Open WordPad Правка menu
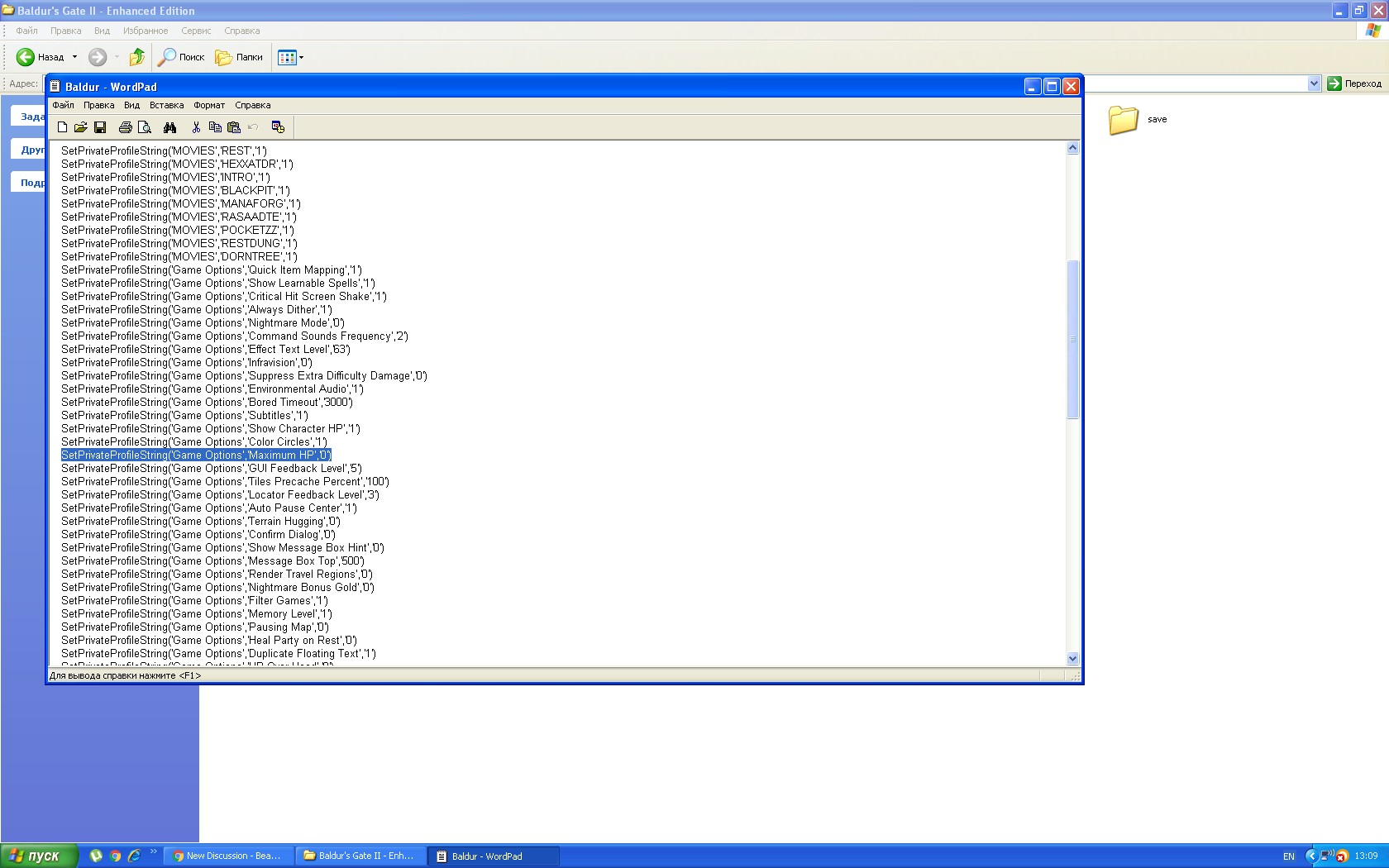This screenshot has height=868, width=1389. point(98,105)
